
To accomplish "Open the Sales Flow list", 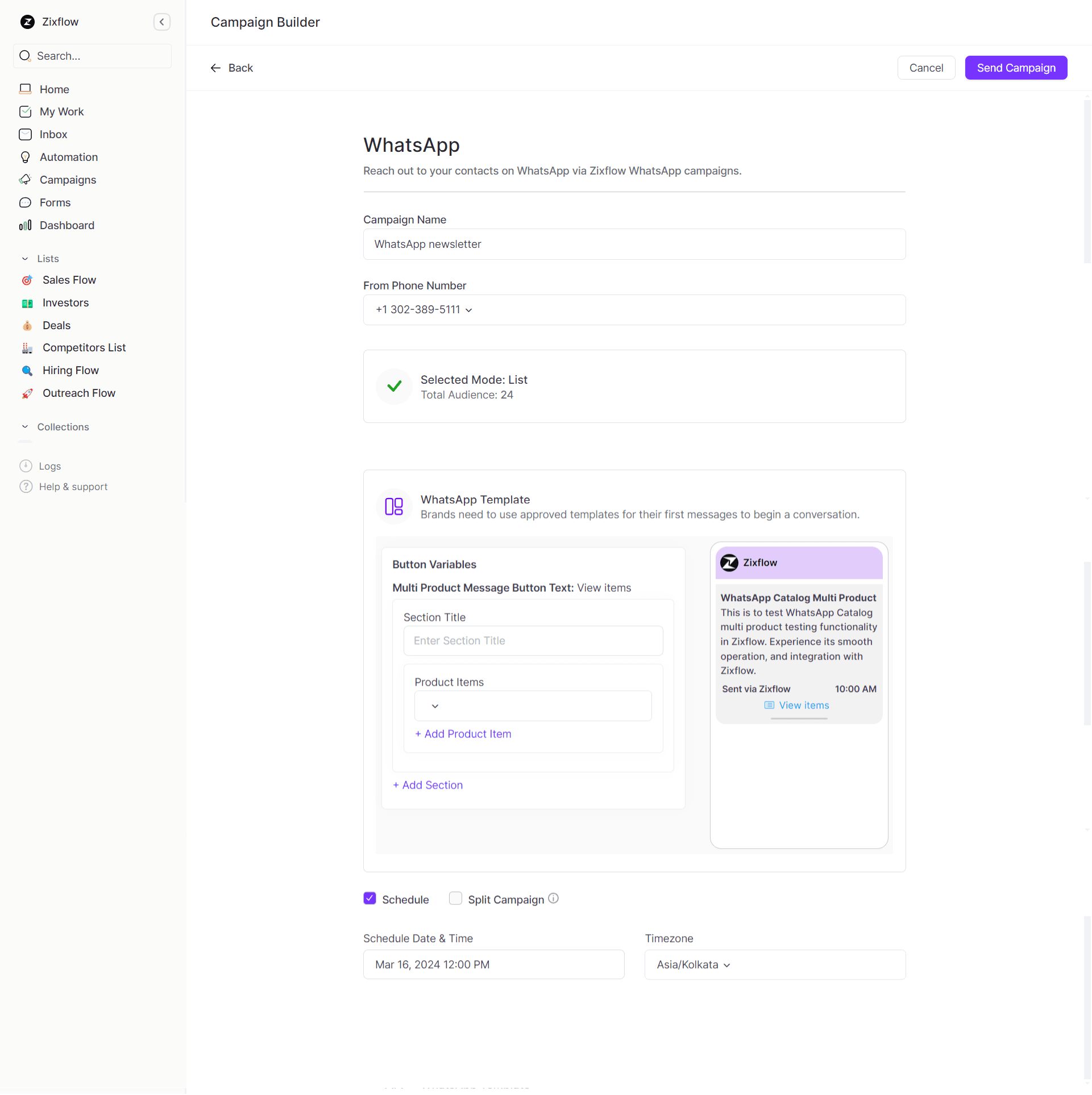I will (x=69, y=280).
